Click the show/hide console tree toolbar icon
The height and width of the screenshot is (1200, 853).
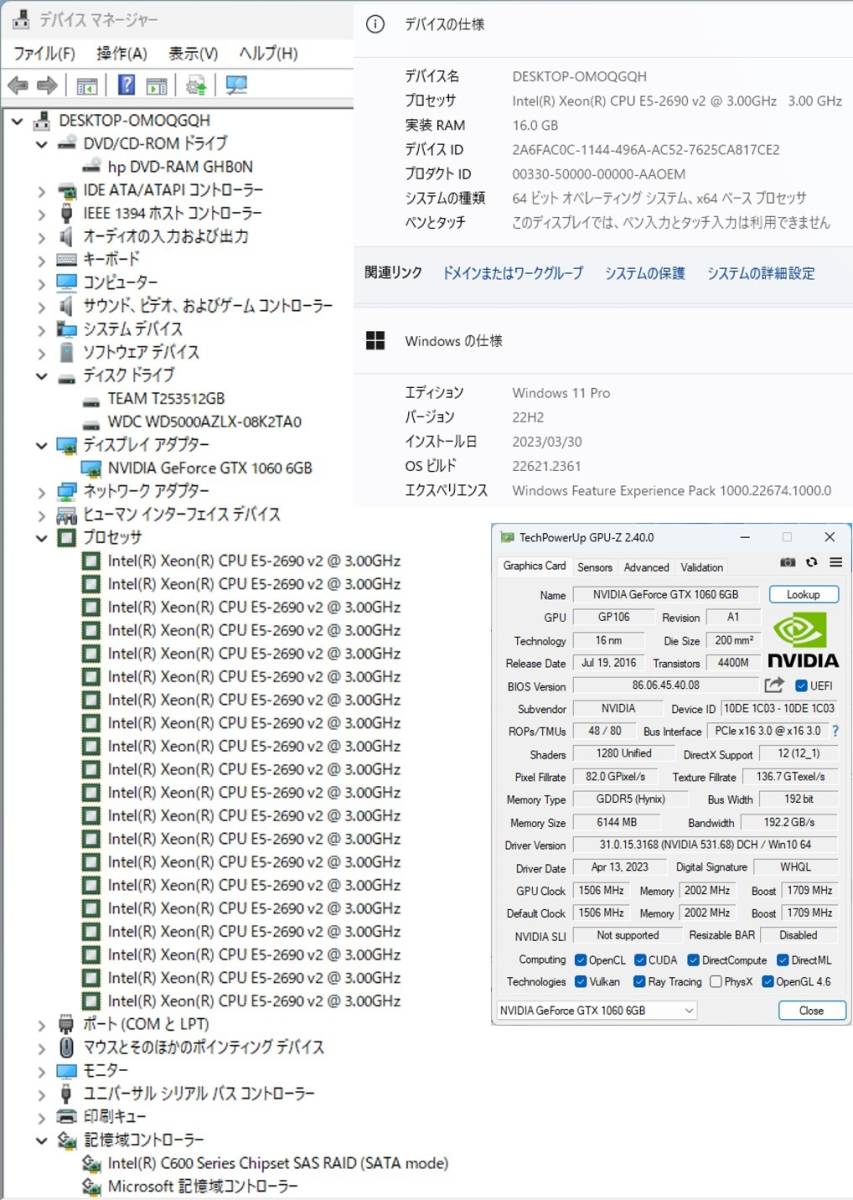[x=87, y=85]
